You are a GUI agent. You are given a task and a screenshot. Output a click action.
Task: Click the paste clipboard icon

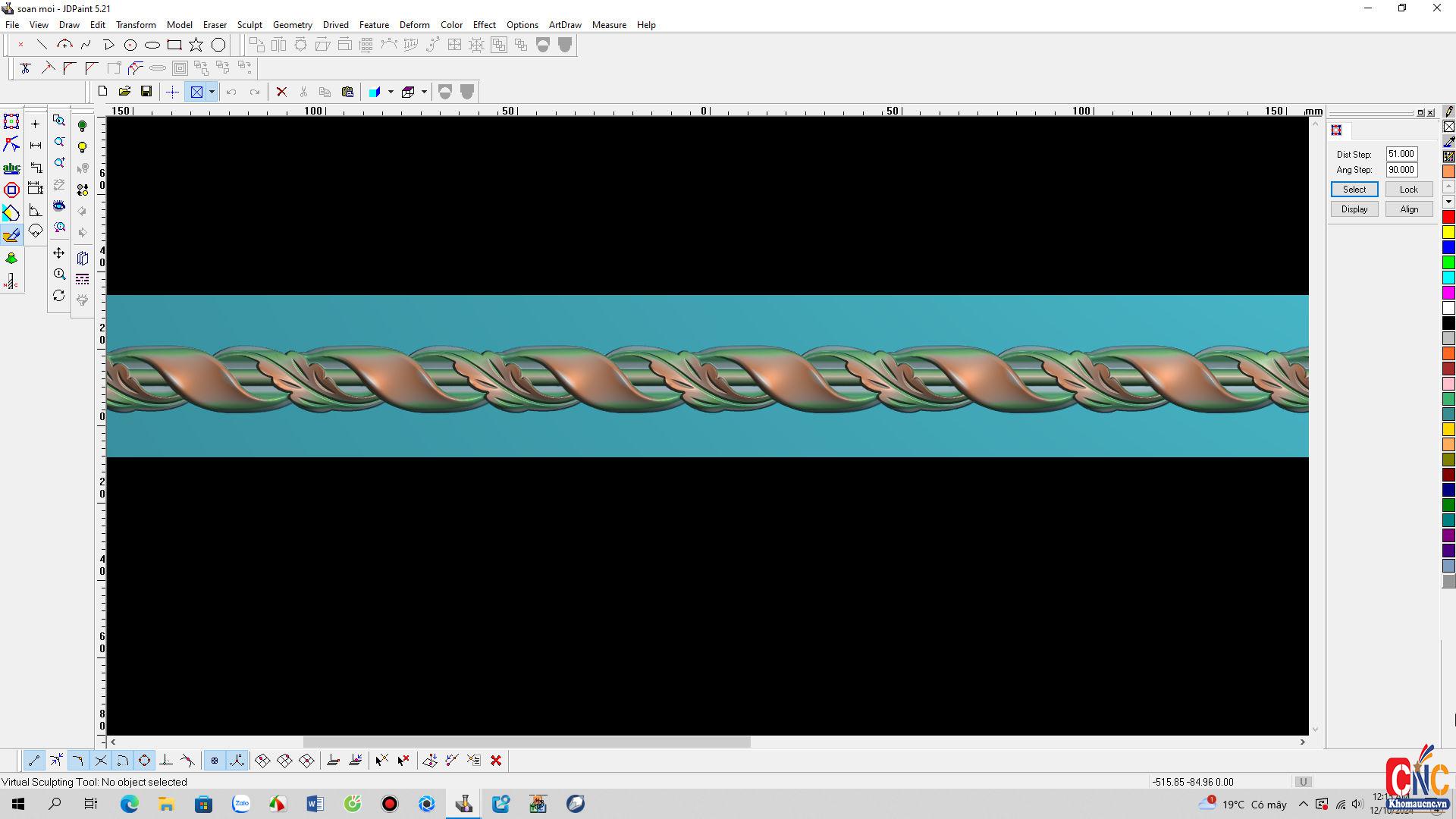347,92
